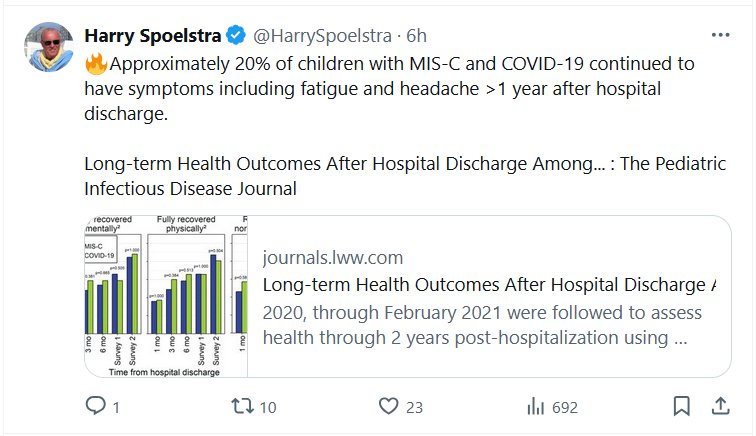Click the tweet text about MIS-C

tap(400, 88)
